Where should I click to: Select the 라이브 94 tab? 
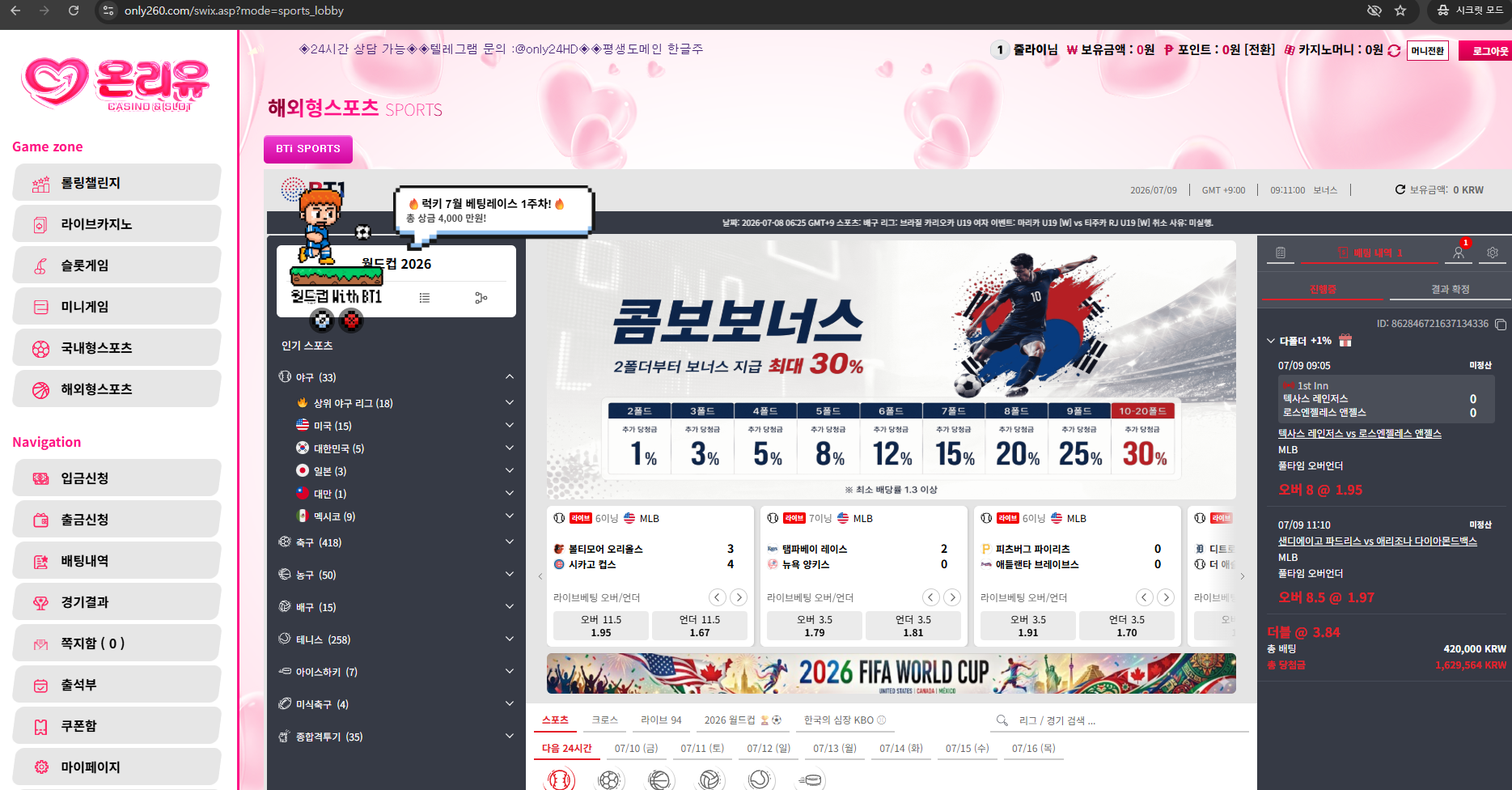[x=661, y=720]
